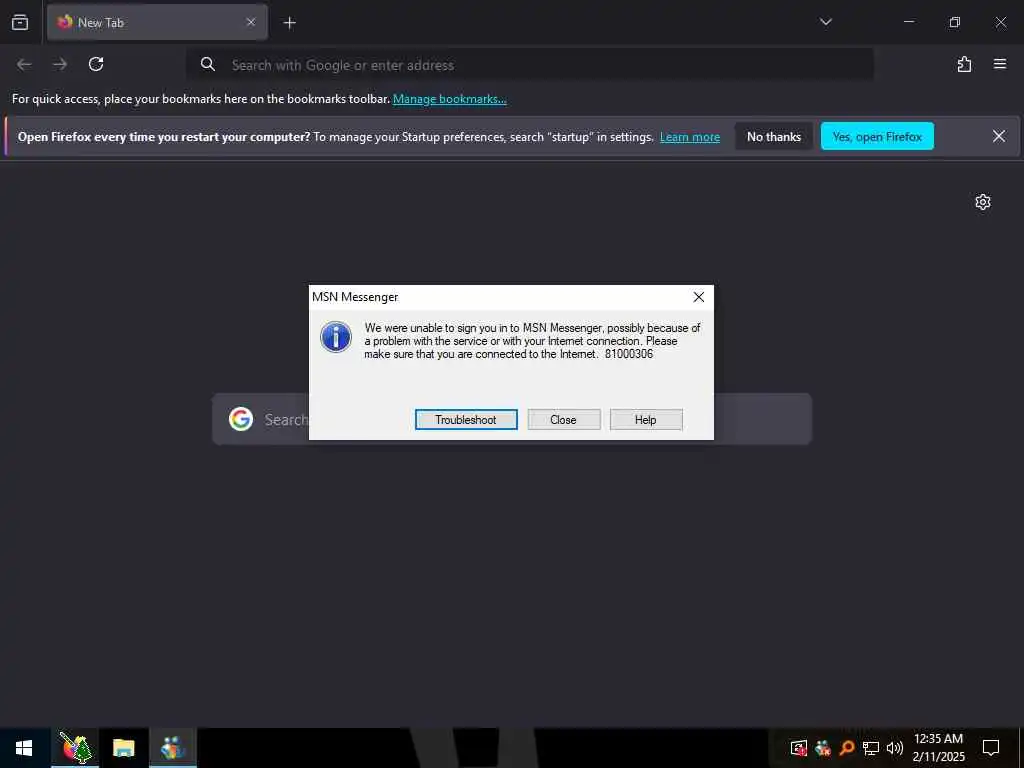Open the Firefox hamburger application menu

pos(1000,64)
